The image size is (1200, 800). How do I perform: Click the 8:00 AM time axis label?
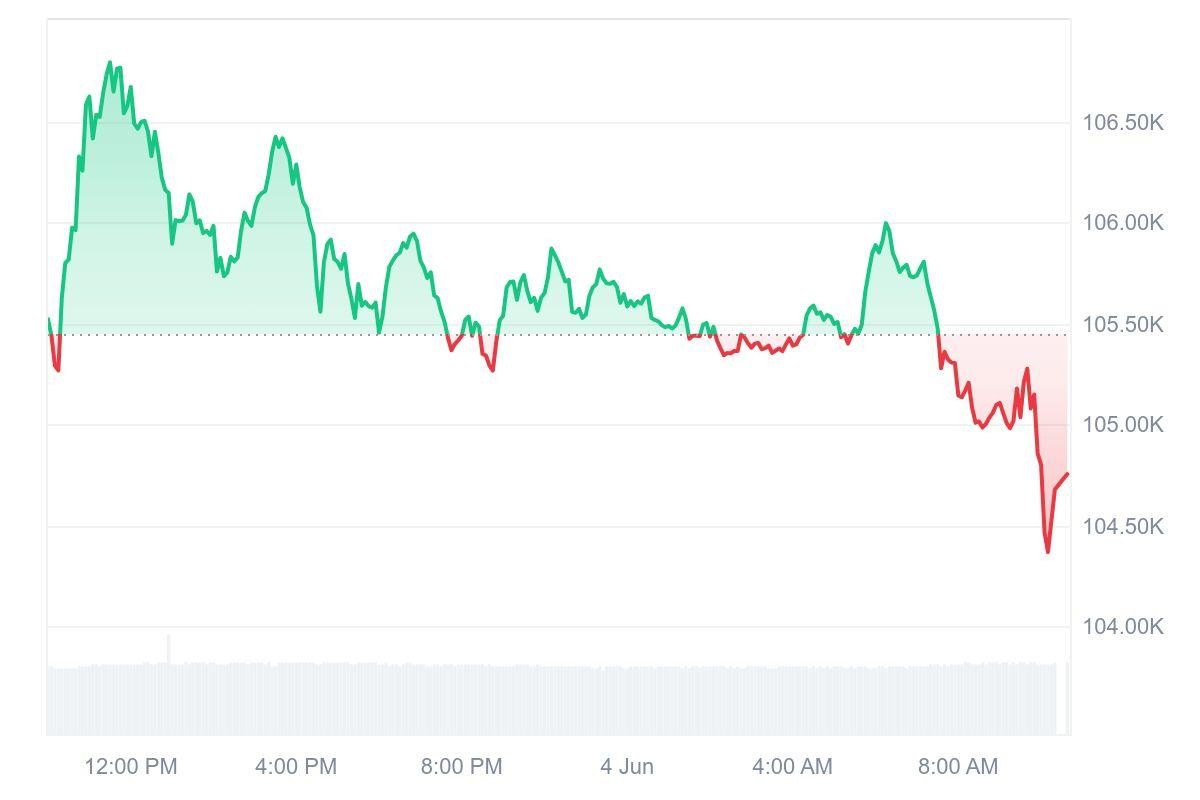(958, 767)
